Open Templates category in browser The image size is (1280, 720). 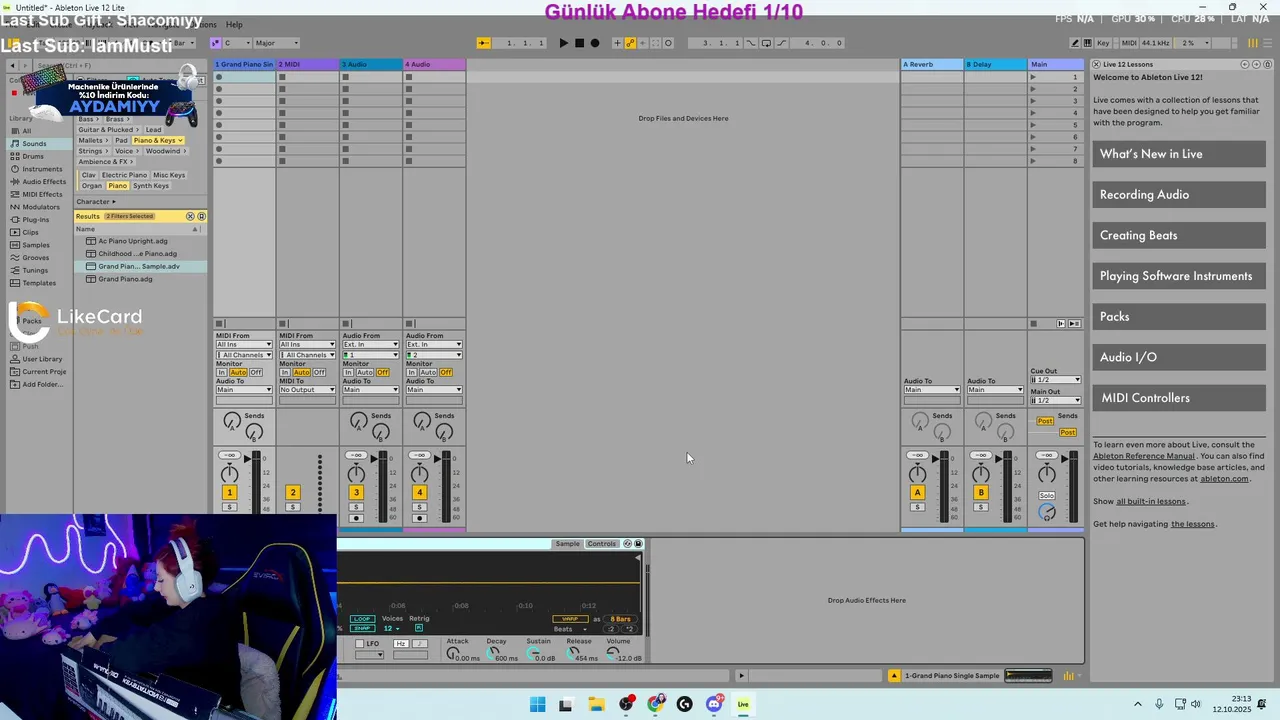[39, 283]
